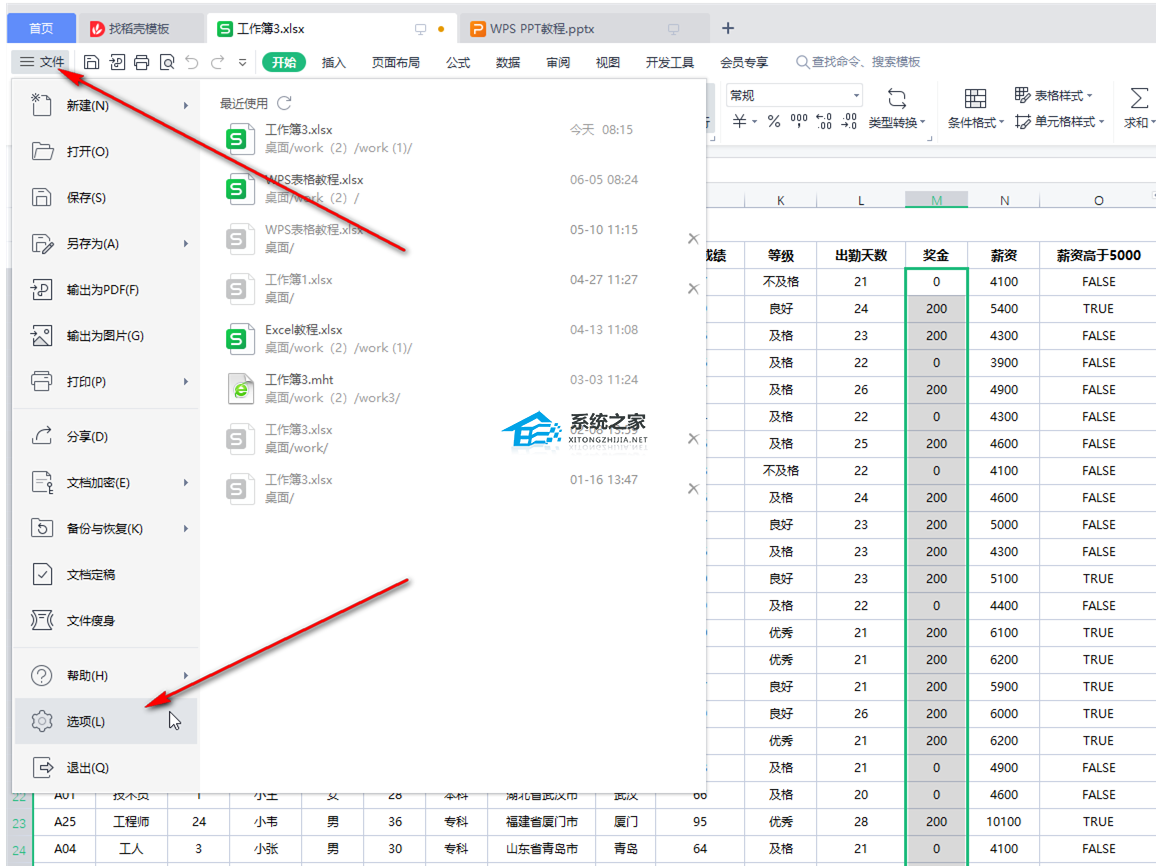Image resolution: width=1156 pixels, height=866 pixels.
Task: Switch to the 插入 ribbon tab
Action: 333,62
